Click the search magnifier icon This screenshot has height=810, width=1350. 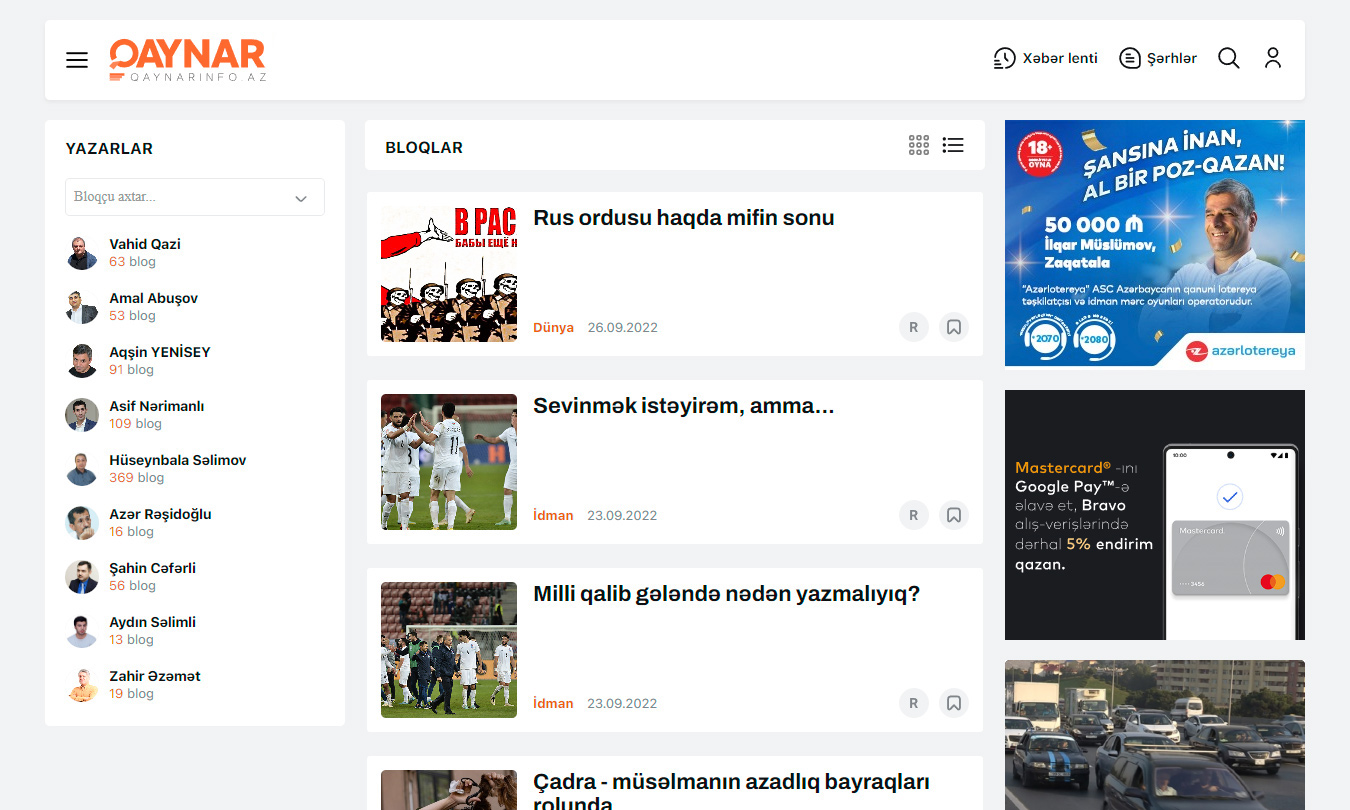coord(1228,58)
